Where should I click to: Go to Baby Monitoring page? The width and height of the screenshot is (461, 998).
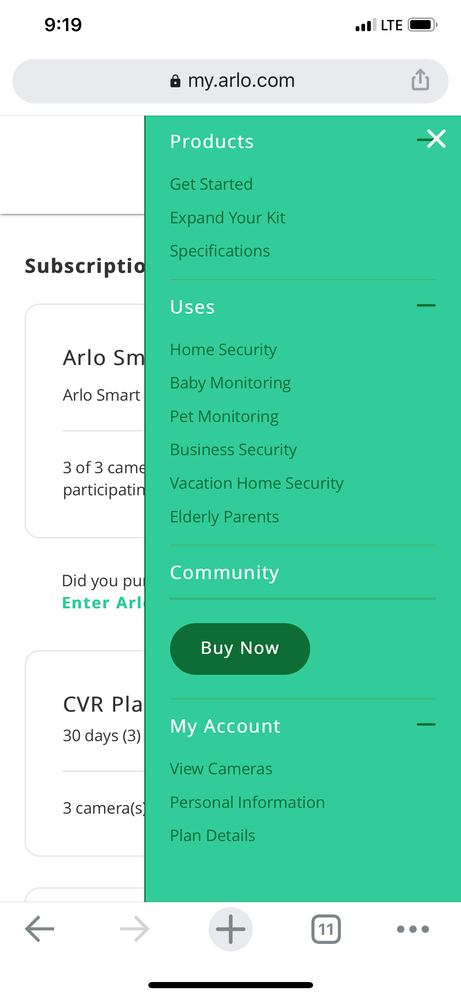tap(230, 383)
